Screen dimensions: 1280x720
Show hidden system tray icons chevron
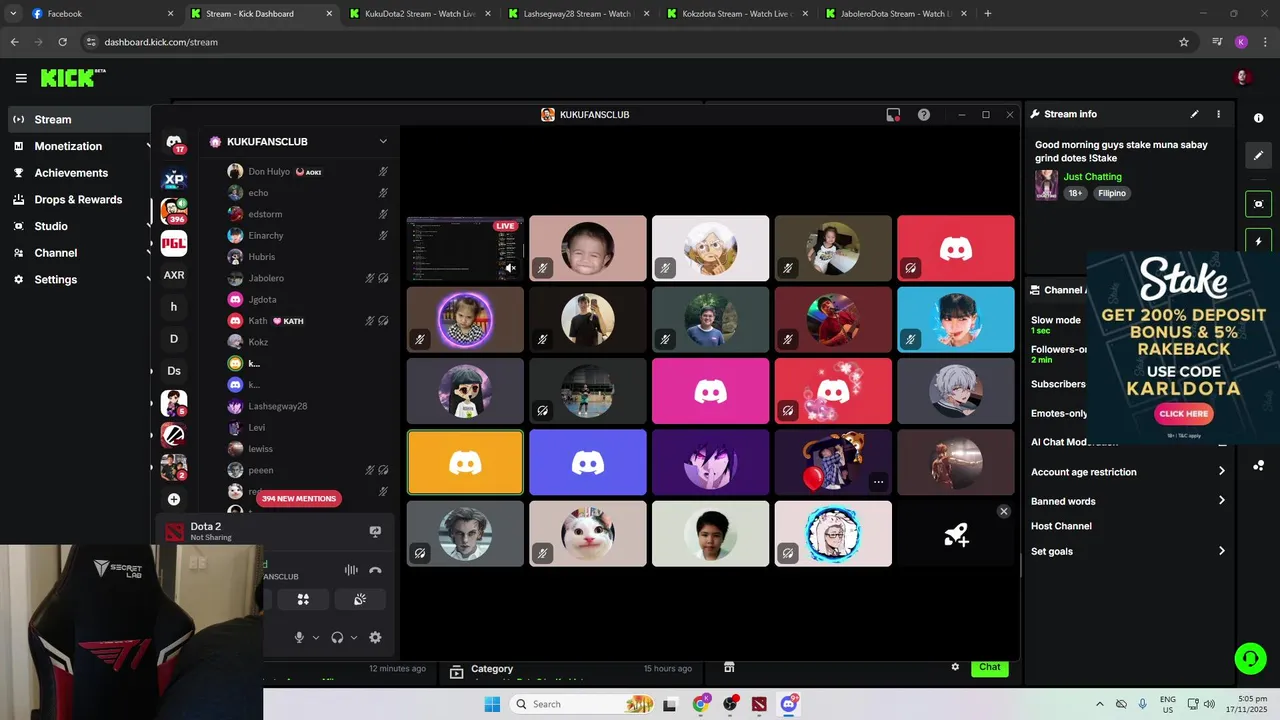[x=1100, y=704]
